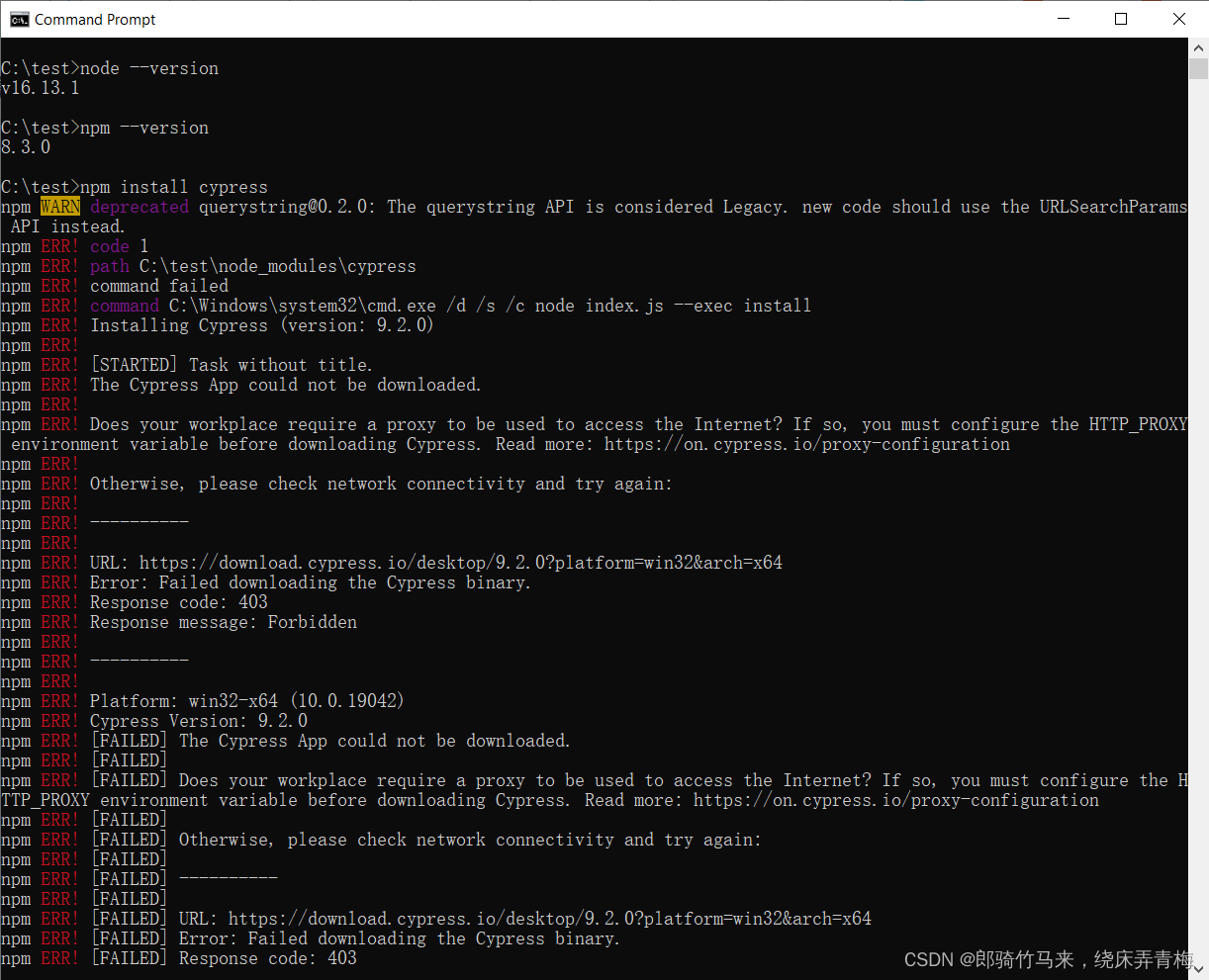Minimize the Command Prompt window

(1063, 18)
